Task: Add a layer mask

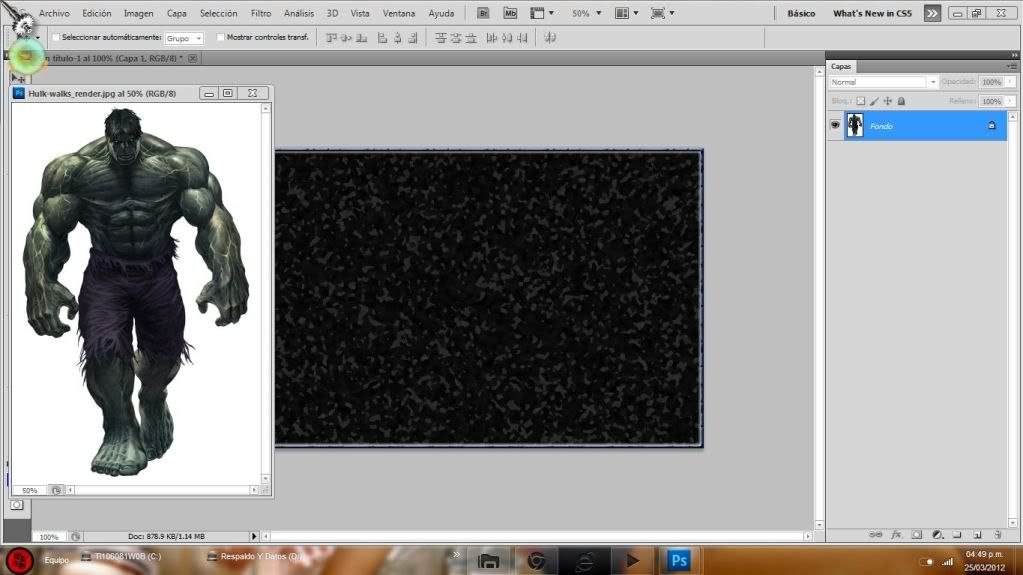Action: pos(917,535)
